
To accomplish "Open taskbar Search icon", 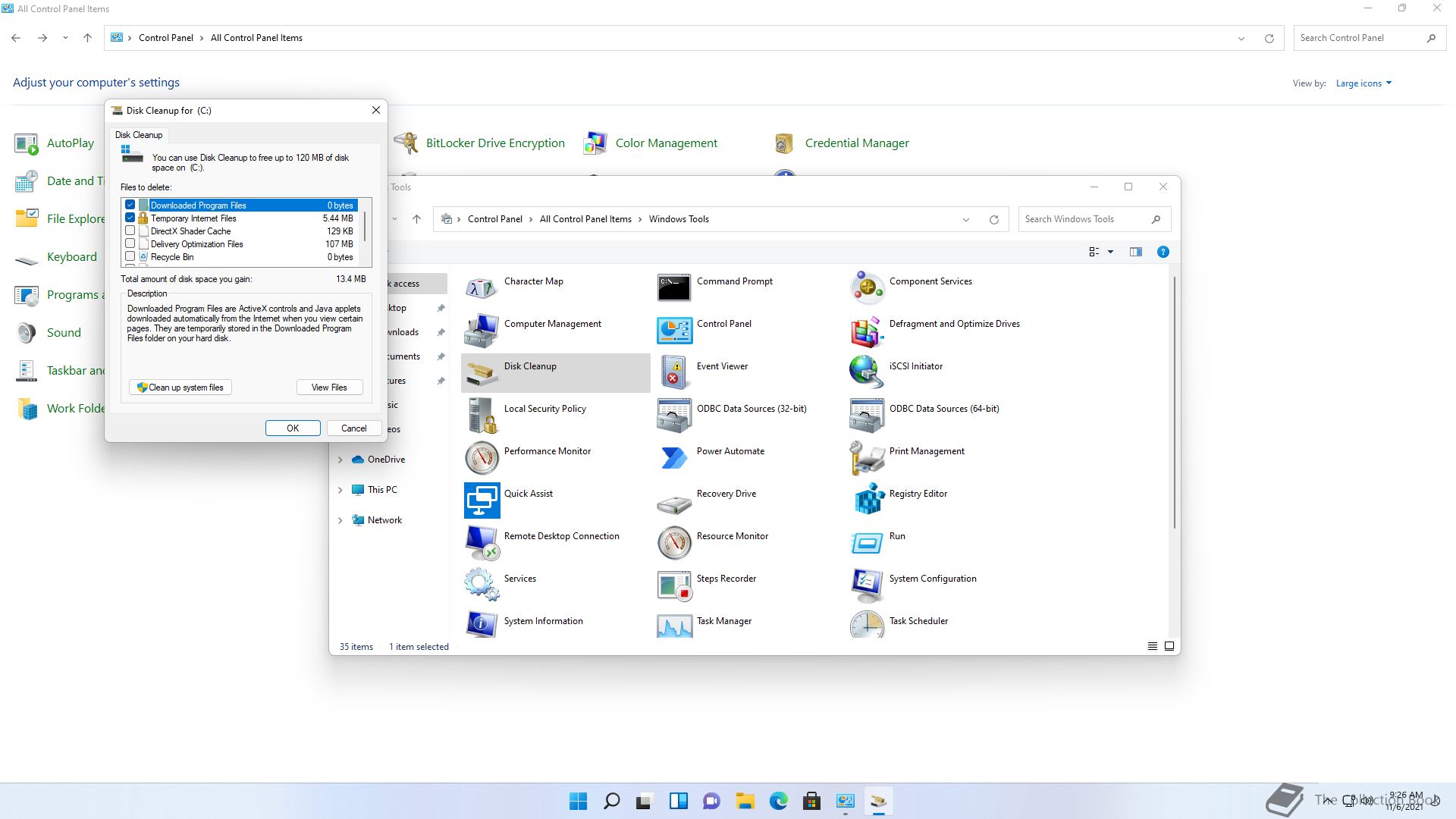I will click(611, 801).
